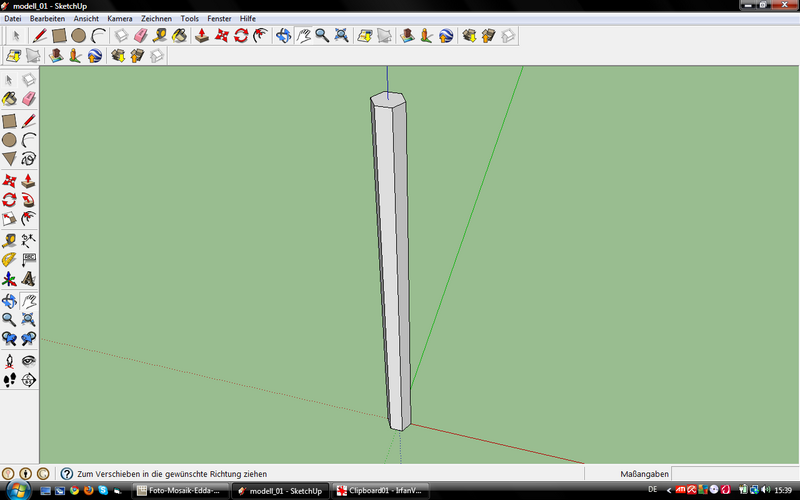800x500 pixels.
Task: Open the Fenster menu
Action: click(x=219, y=19)
